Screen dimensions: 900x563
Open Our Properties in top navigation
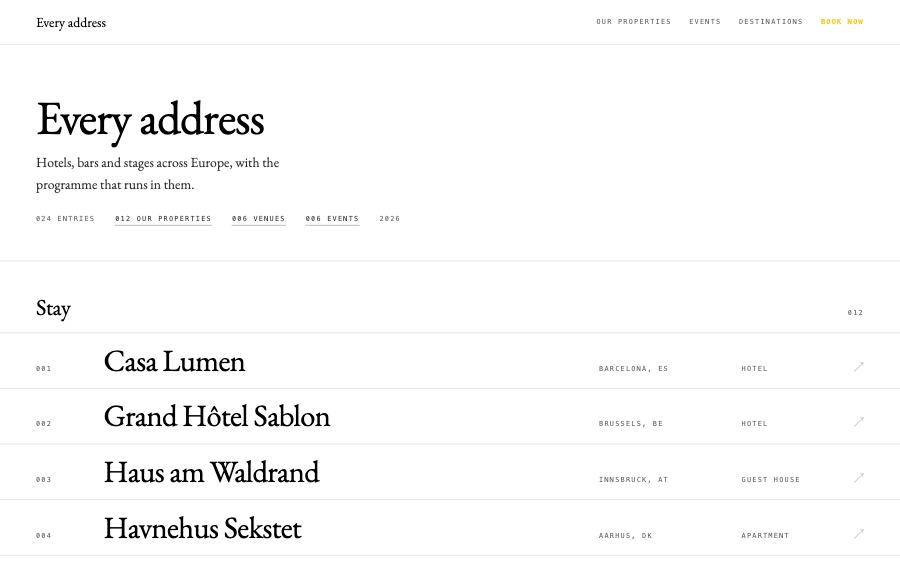point(634,22)
